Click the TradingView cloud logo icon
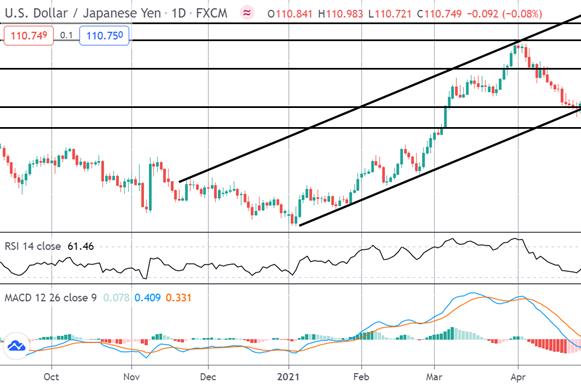 (17, 346)
